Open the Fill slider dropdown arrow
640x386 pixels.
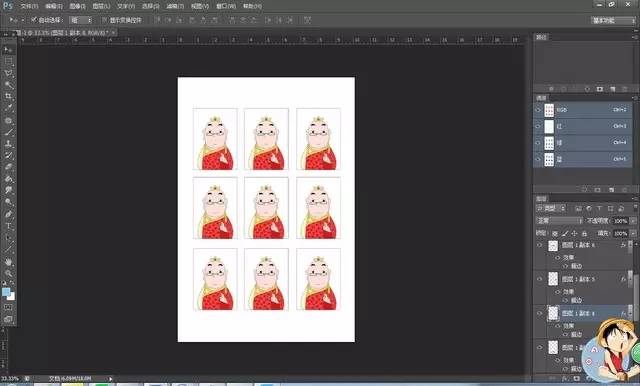(x=633, y=233)
